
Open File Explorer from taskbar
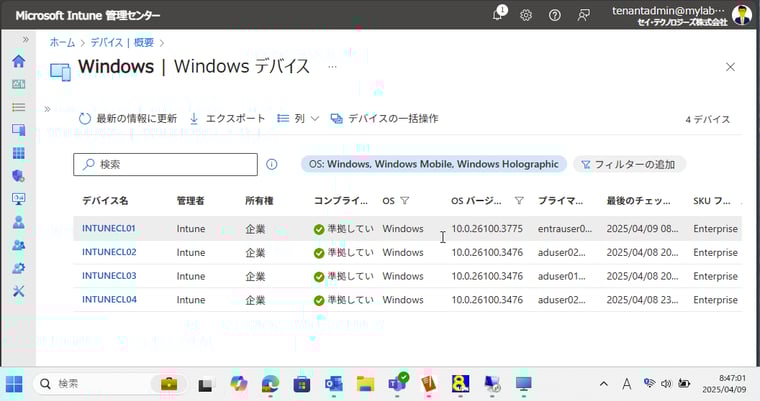(x=365, y=384)
